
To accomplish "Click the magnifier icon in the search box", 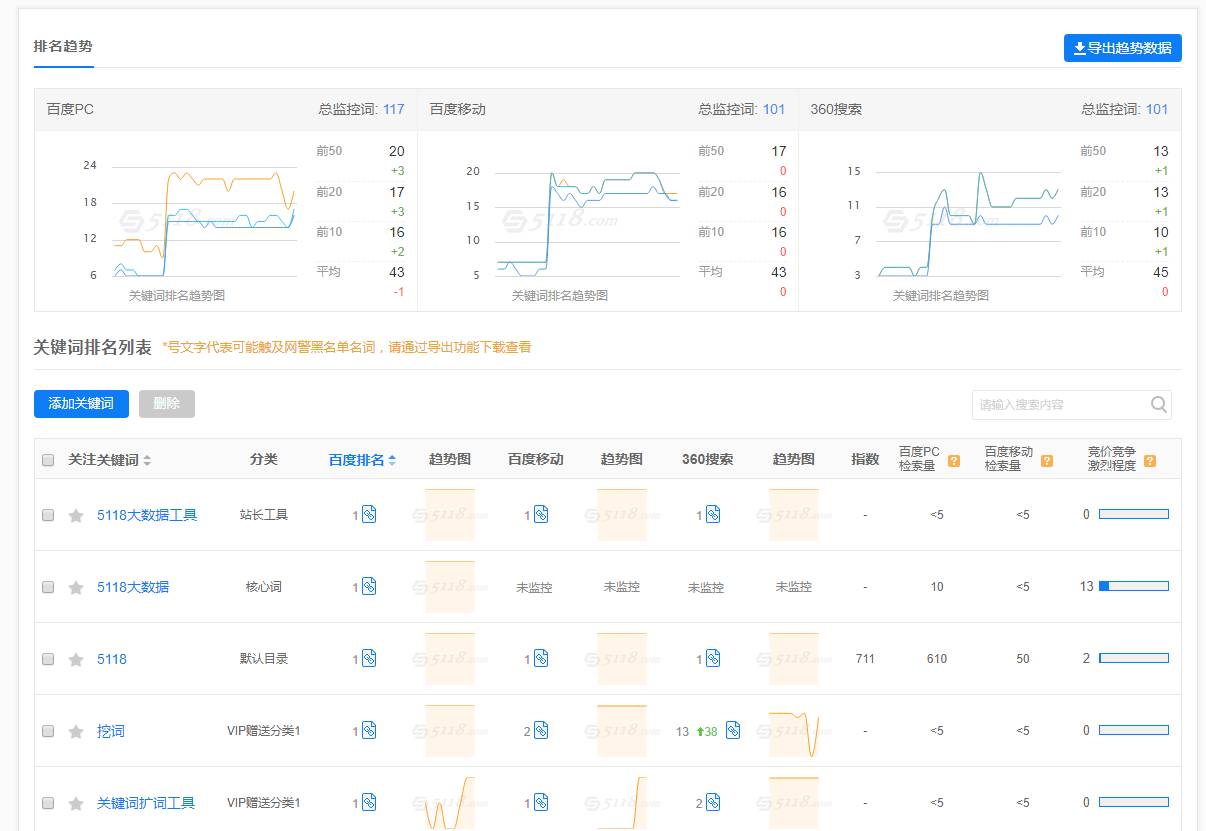I will pos(1159,405).
